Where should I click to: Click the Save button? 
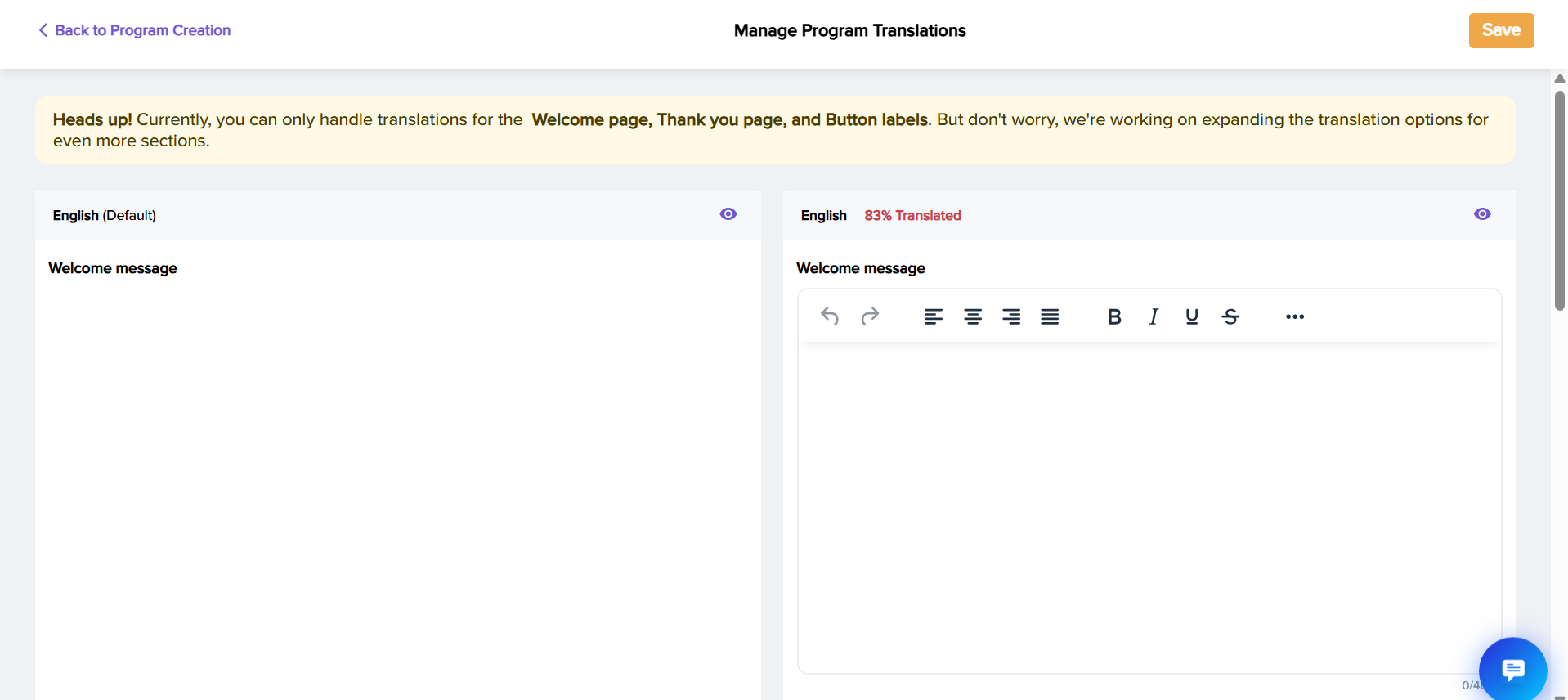(x=1501, y=30)
